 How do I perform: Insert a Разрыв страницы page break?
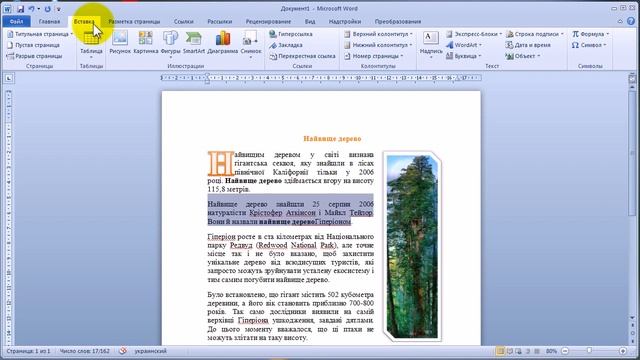(35, 56)
